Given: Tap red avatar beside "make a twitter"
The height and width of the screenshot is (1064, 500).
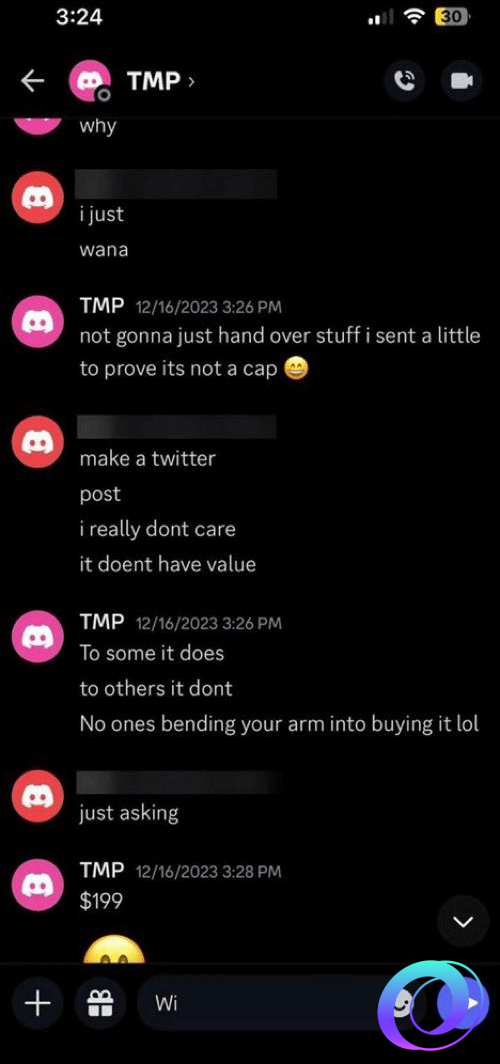Looking at the screenshot, I should [38, 441].
